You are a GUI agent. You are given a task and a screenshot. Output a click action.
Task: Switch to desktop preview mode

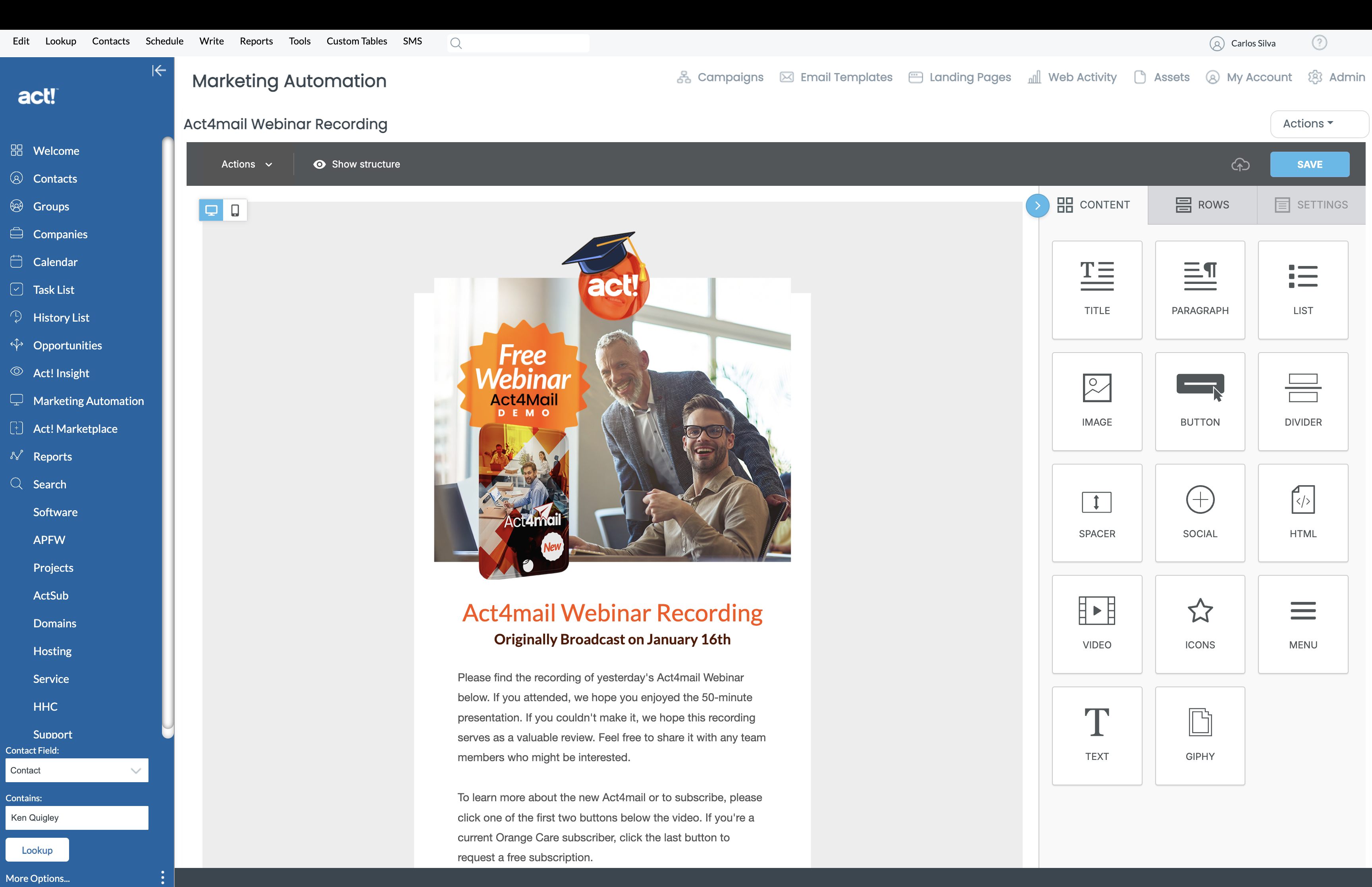click(x=211, y=210)
